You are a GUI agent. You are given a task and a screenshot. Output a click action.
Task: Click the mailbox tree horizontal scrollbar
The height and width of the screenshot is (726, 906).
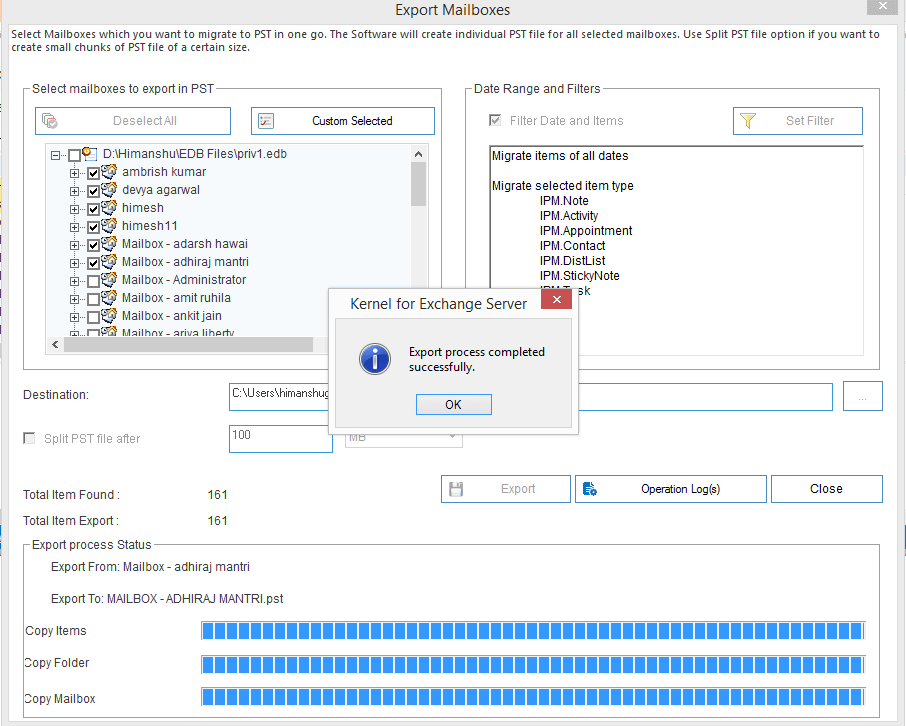pyautogui.click(x=188, y=345)
